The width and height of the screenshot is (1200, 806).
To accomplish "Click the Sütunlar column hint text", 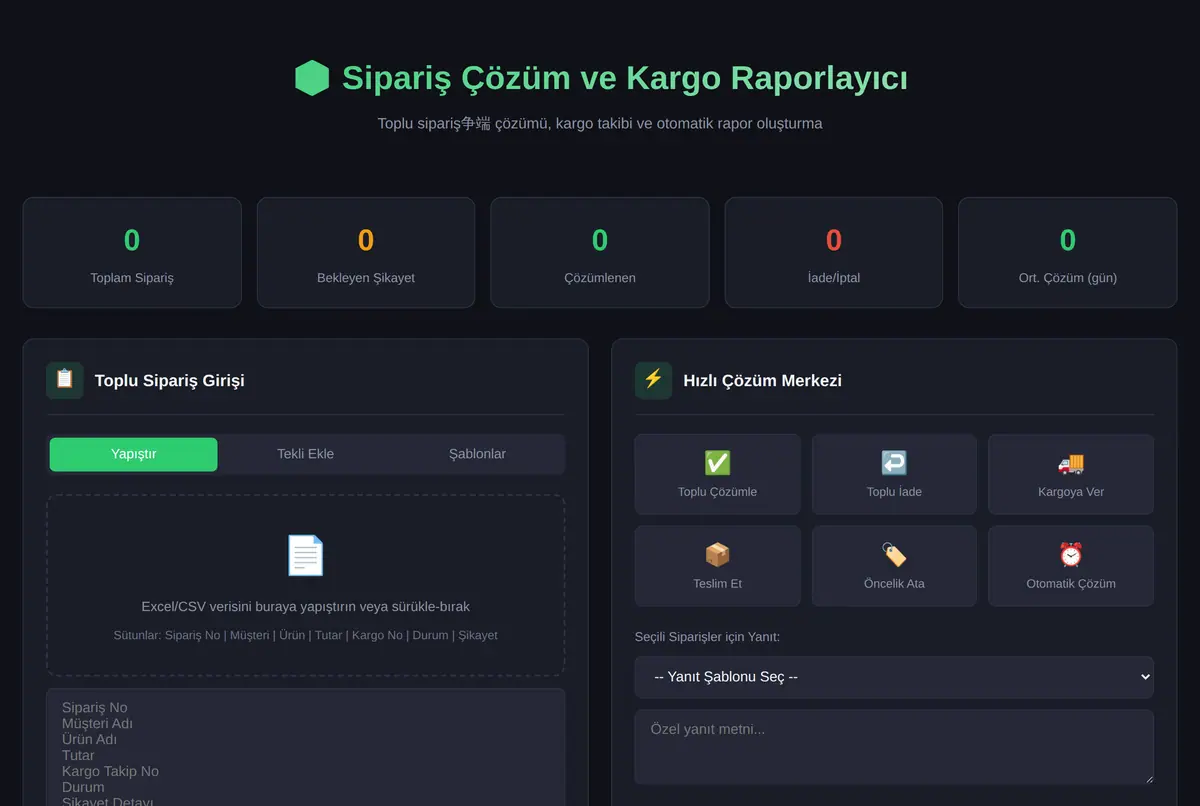I will pyautogui.click(x=306, y=635).
